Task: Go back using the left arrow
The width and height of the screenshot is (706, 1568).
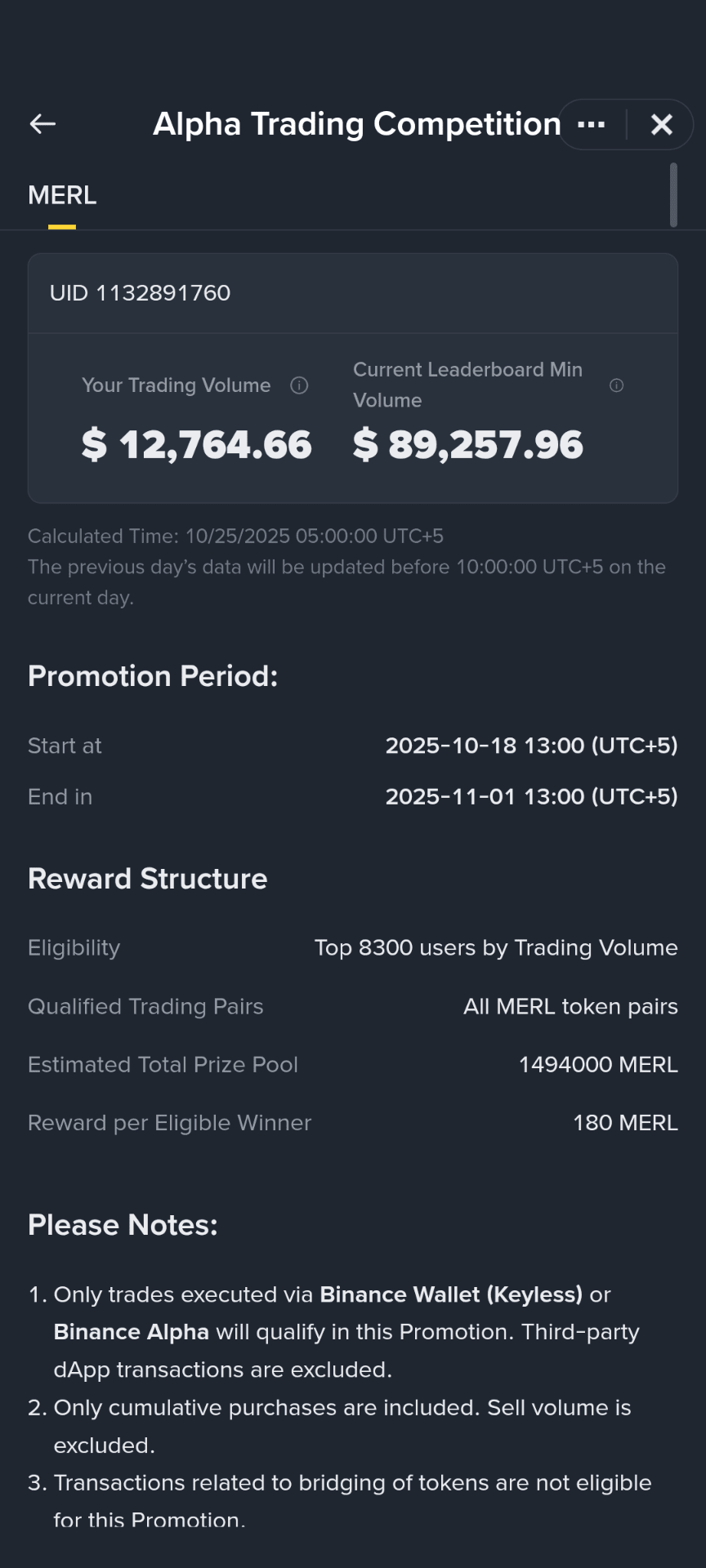Action: (42, 124)
